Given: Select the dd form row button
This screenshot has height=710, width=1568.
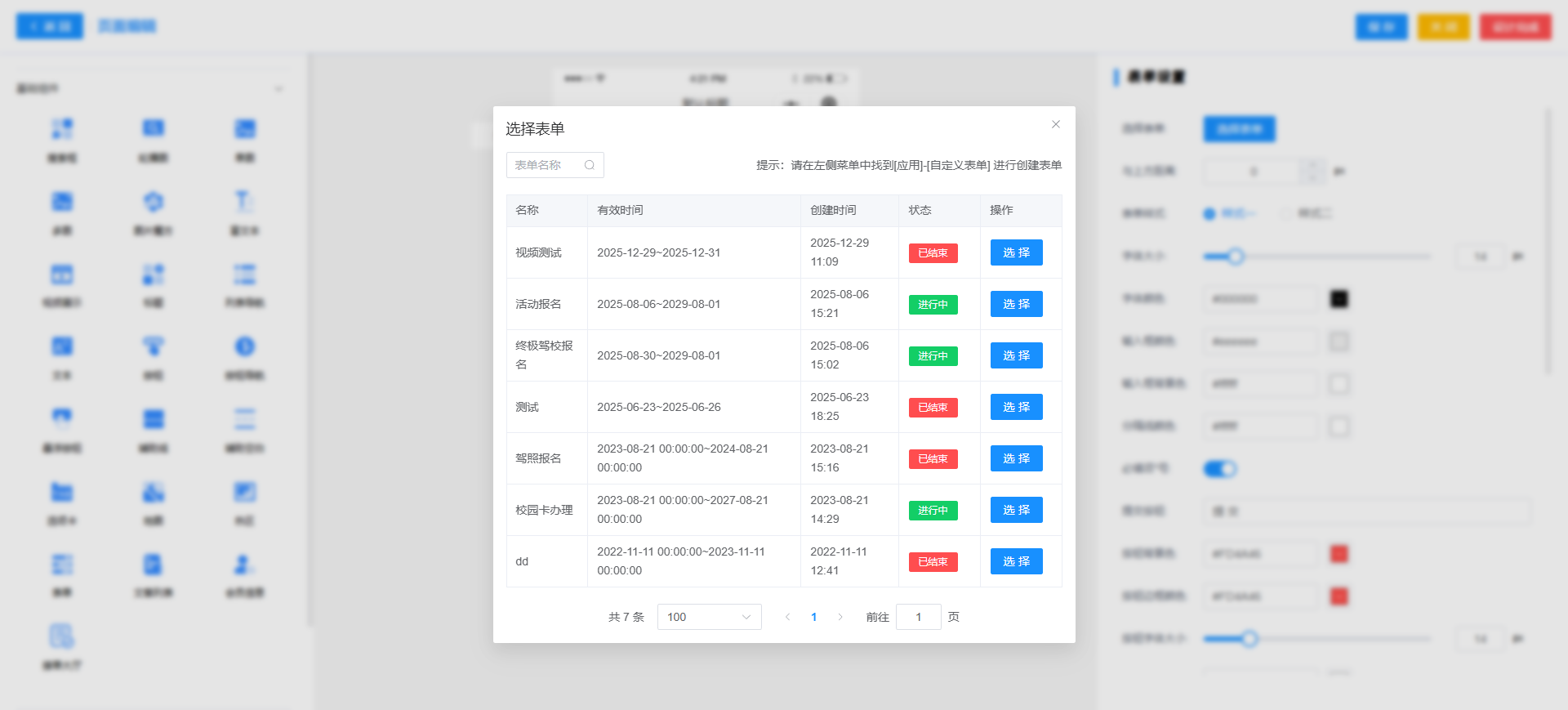Looking at the screenshot, I should click(1016, 561).
